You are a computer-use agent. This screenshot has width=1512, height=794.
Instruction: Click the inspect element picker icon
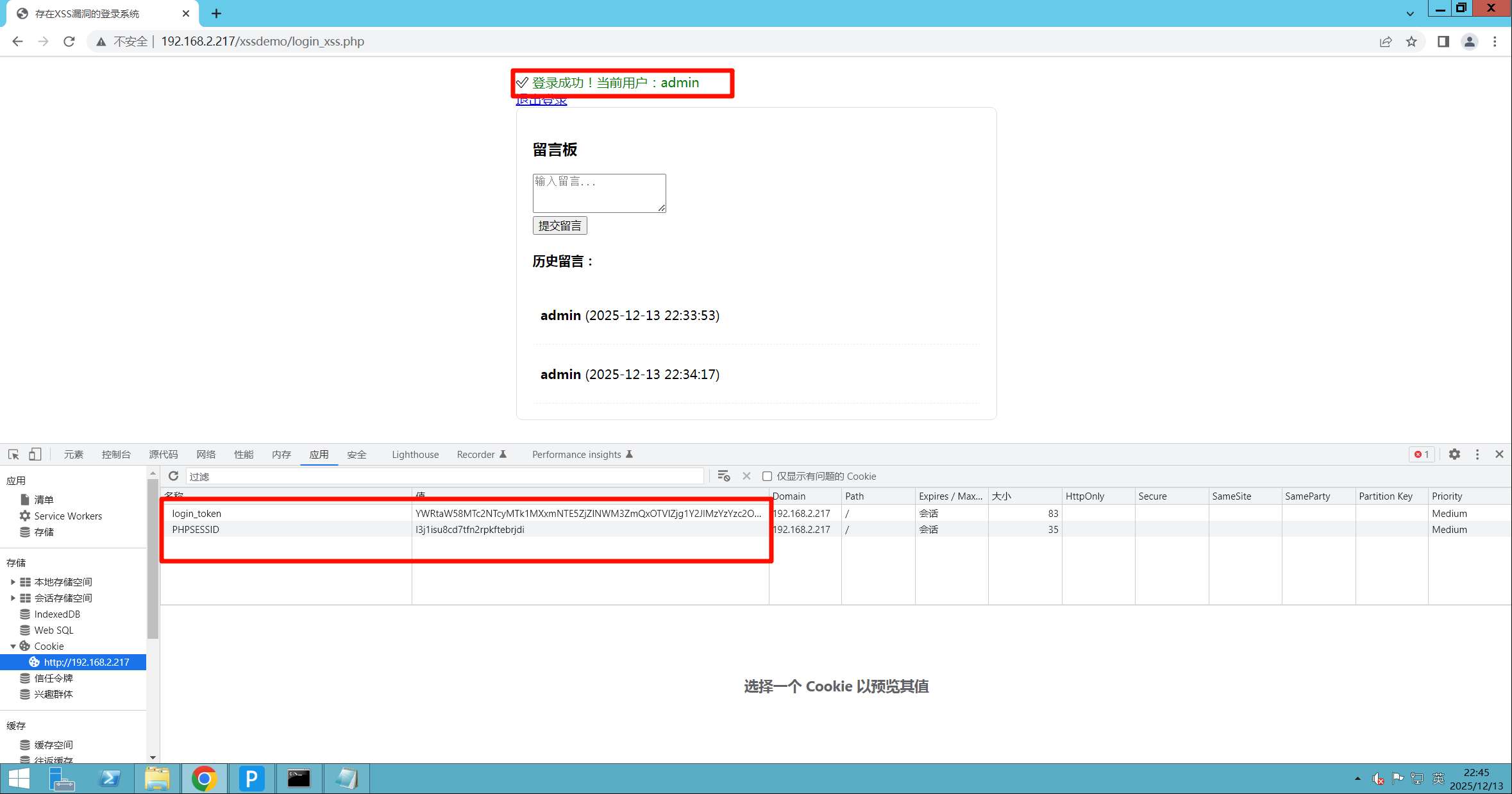click(13, 454)
